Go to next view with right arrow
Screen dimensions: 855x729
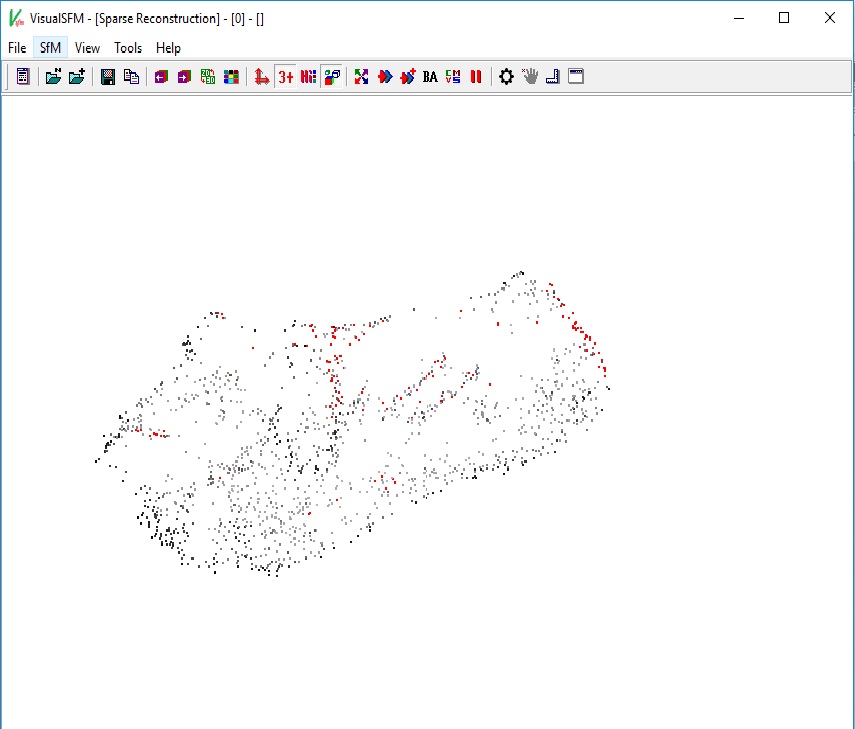(x=184, y=76)
